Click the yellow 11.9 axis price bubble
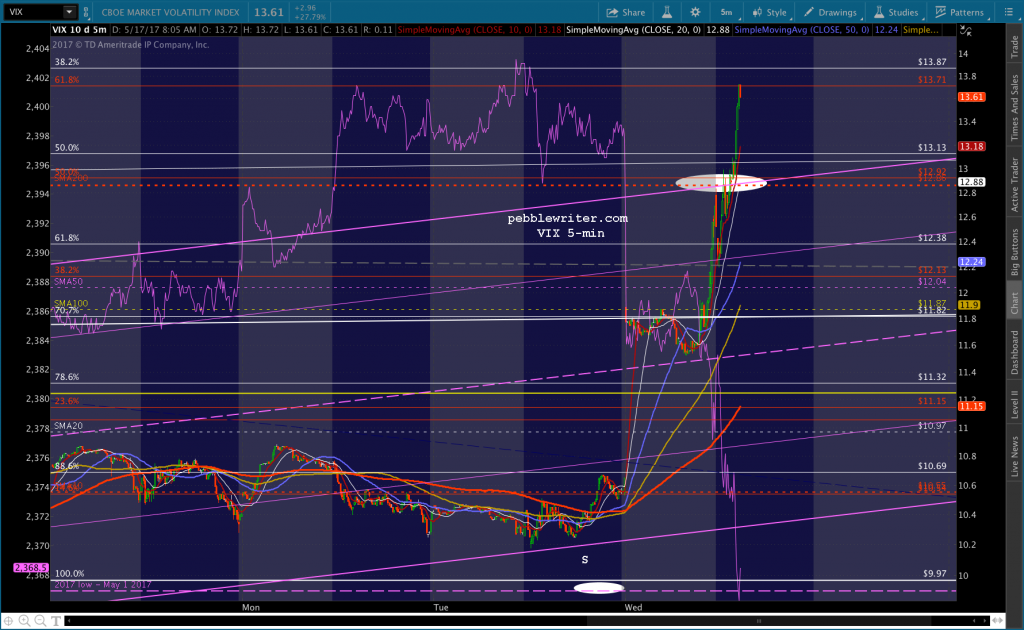Screen dimensions: 1024x630 click(968, 305)
